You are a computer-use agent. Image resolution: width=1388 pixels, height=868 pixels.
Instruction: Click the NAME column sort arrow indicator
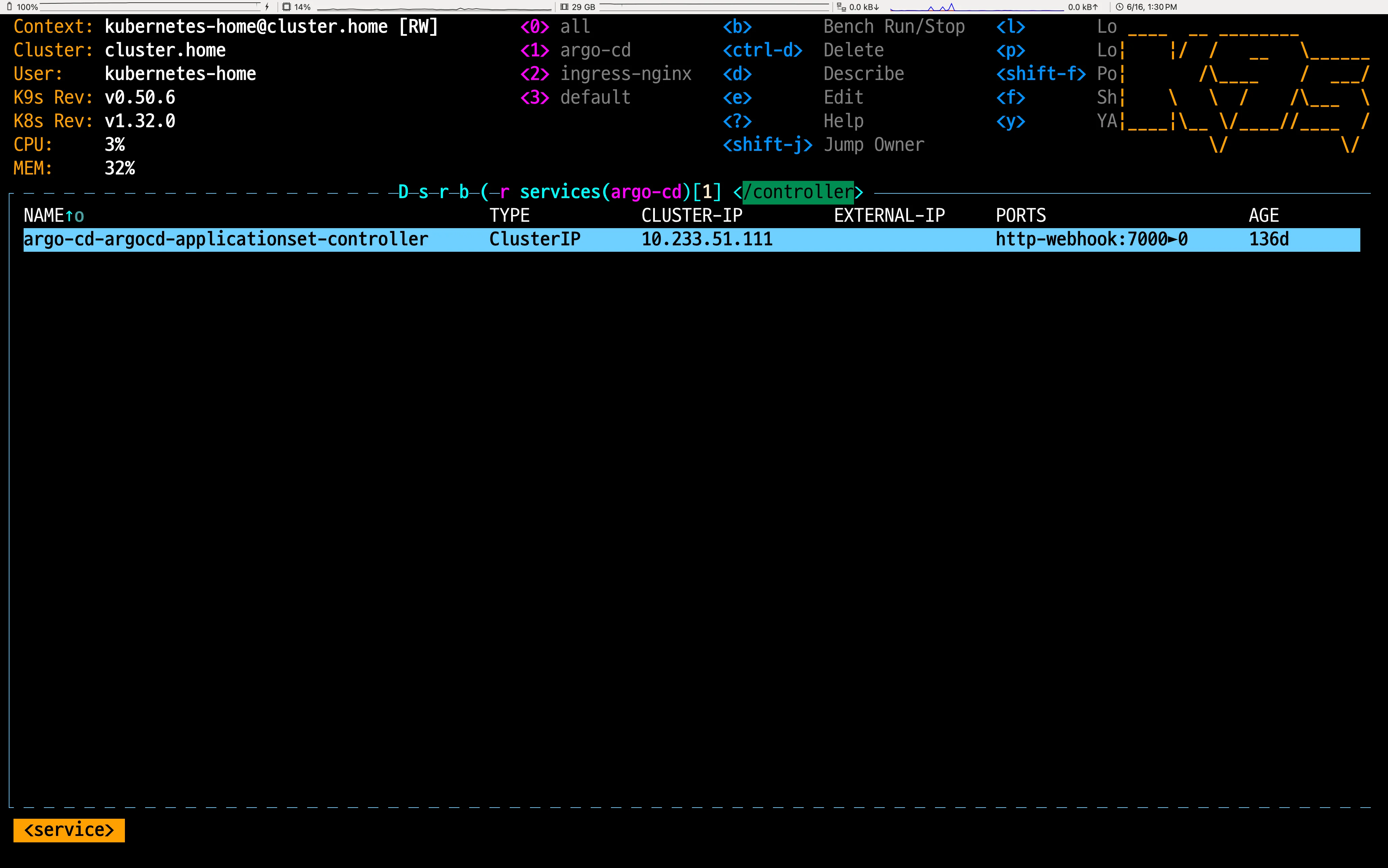coord(70,216)
